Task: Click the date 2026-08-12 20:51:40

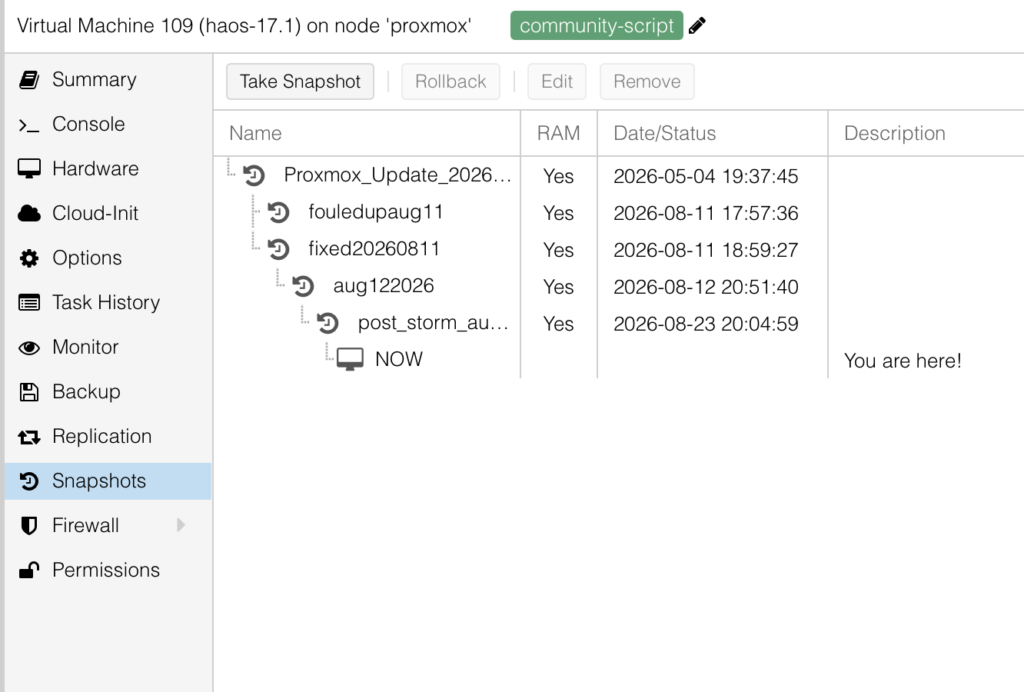Action: pos(705,287)
